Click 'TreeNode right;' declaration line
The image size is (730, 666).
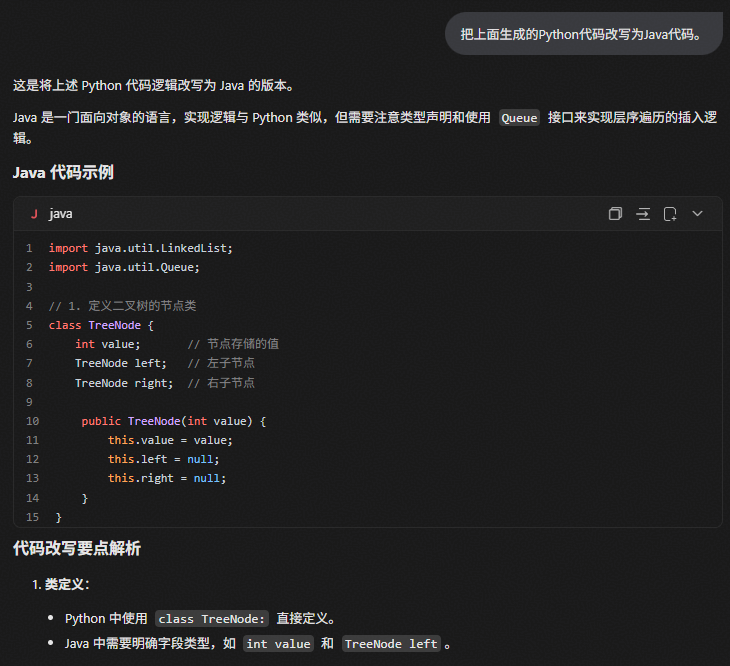tap(124, 383)
